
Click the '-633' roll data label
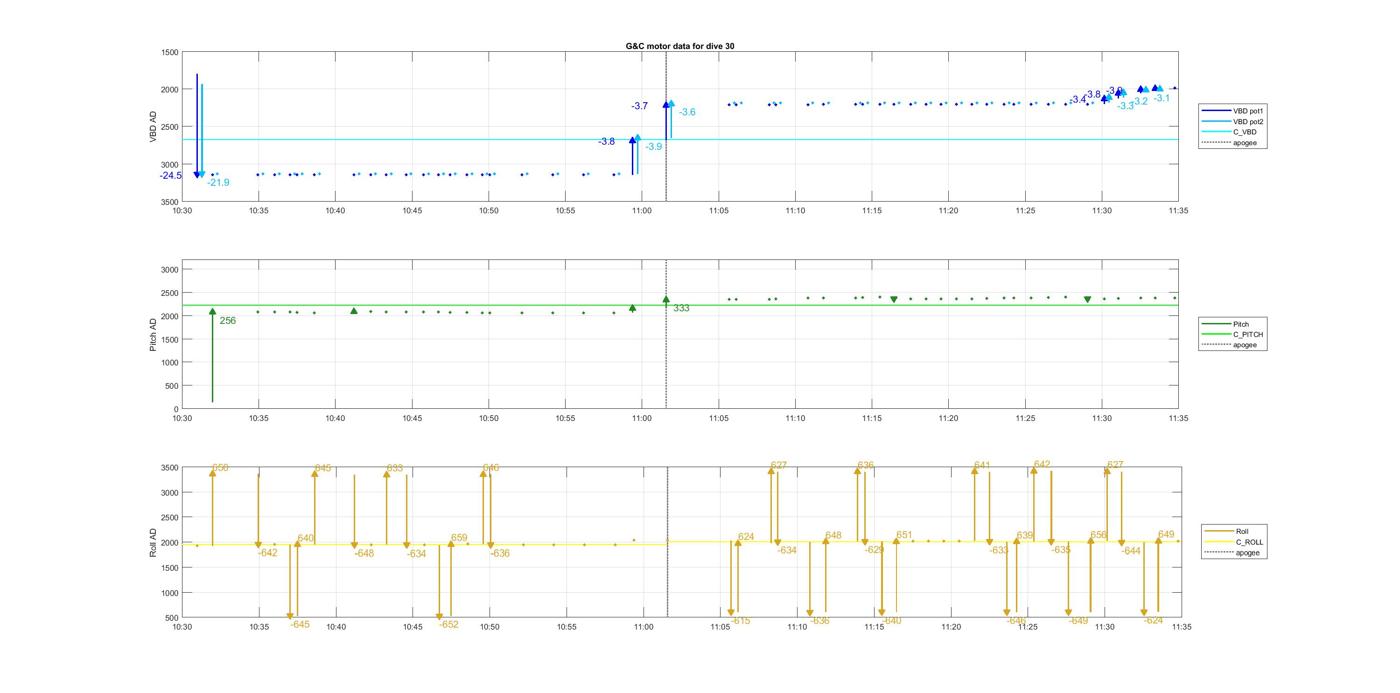tap(999, 550)
